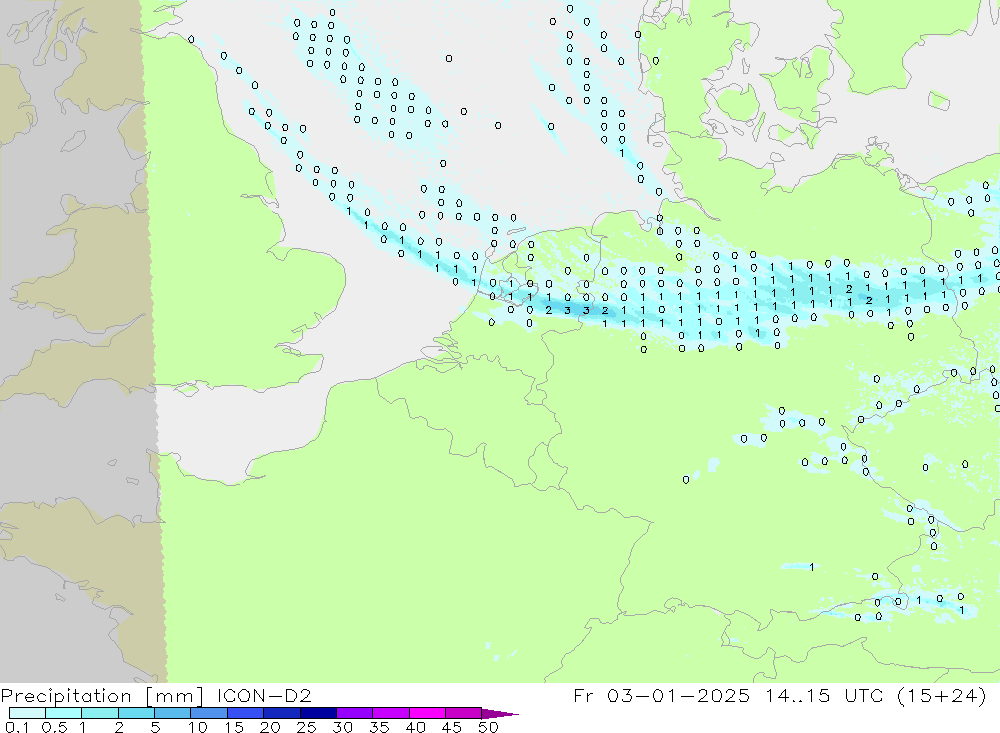Image resolution: width=1000 pixels, height=733 pixels.
Task: Pick the 1–2 mm legend color swatch
Action: [x=100, y=713]
